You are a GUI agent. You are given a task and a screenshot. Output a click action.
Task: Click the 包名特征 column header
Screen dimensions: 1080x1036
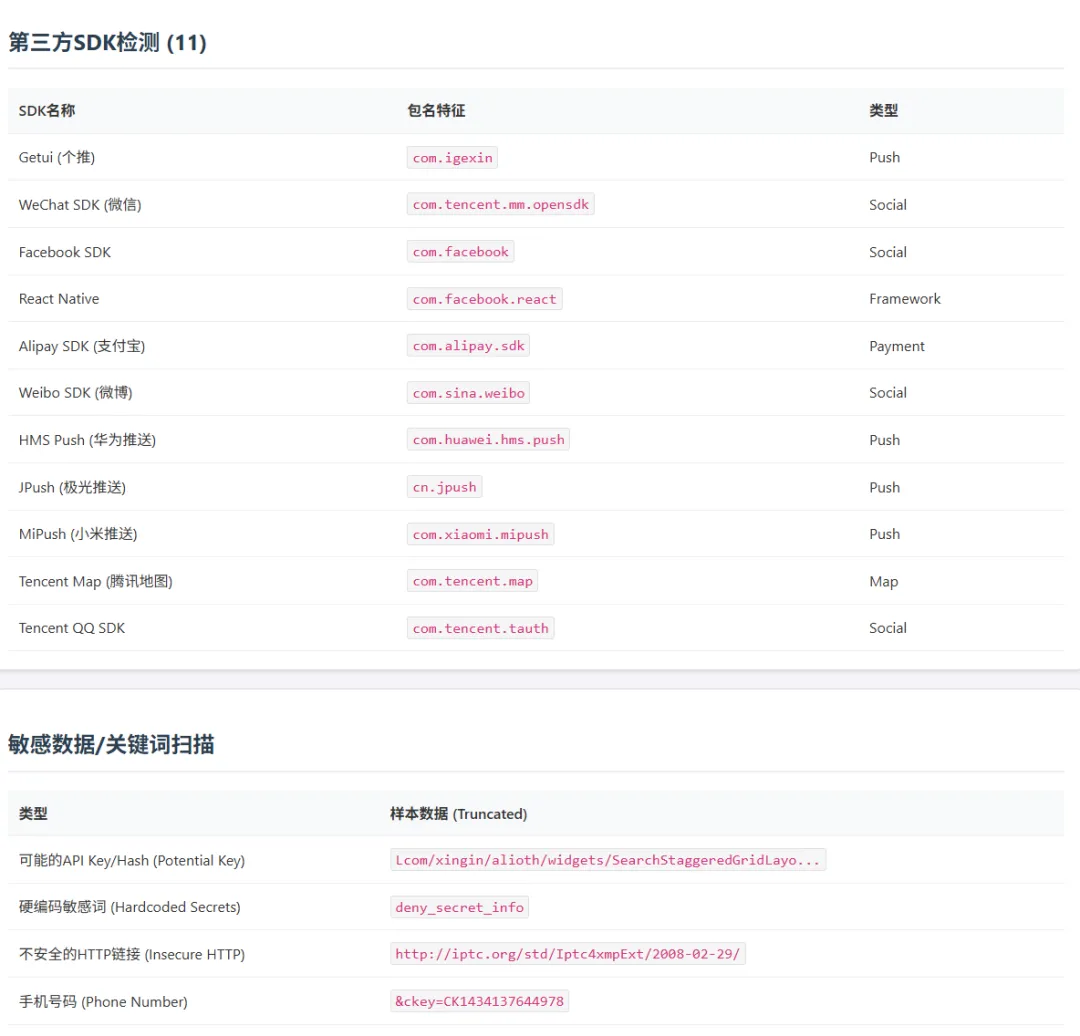coord(436,110)
